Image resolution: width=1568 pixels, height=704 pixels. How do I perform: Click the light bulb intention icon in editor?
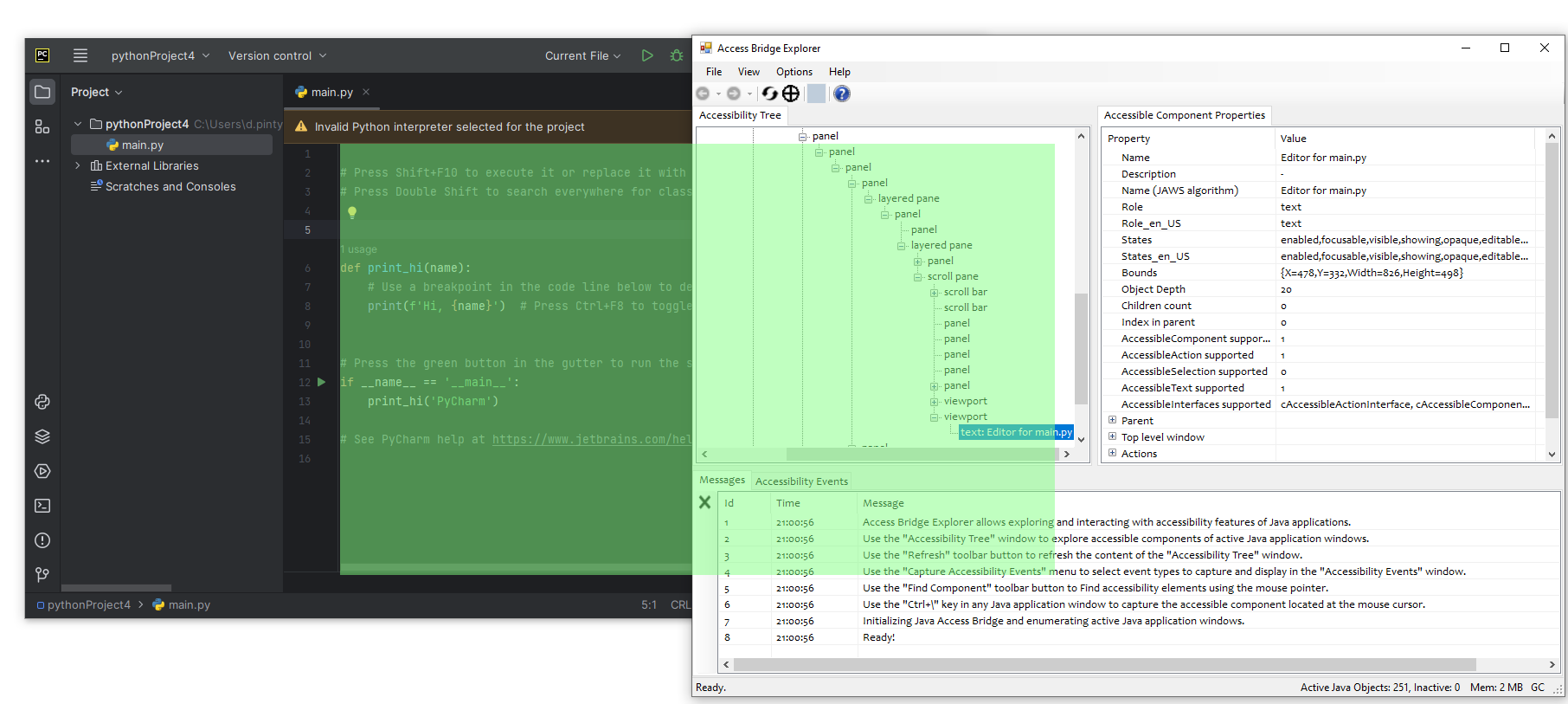click(352, 211)
